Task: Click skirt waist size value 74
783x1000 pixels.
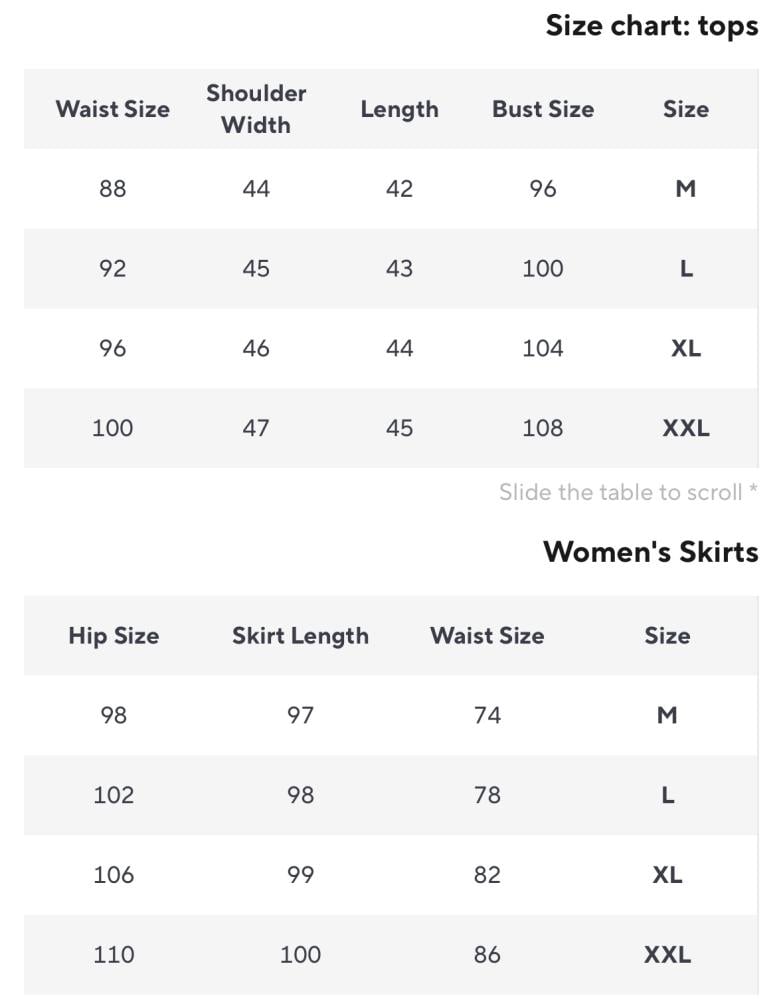Action: (487, 715)
